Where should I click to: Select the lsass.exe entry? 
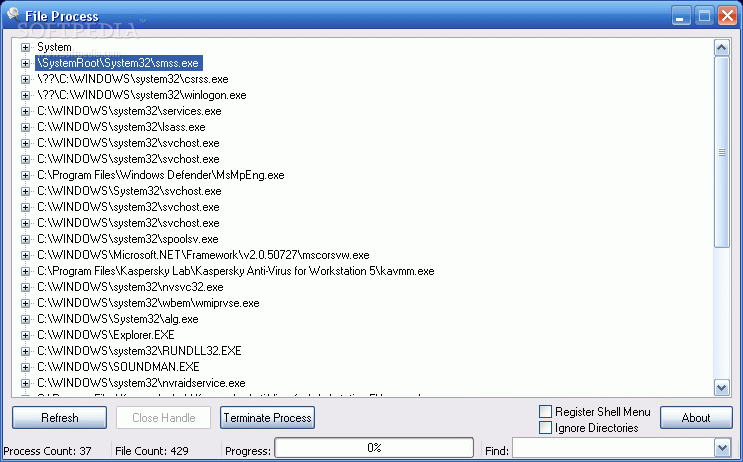click(121, 127)
